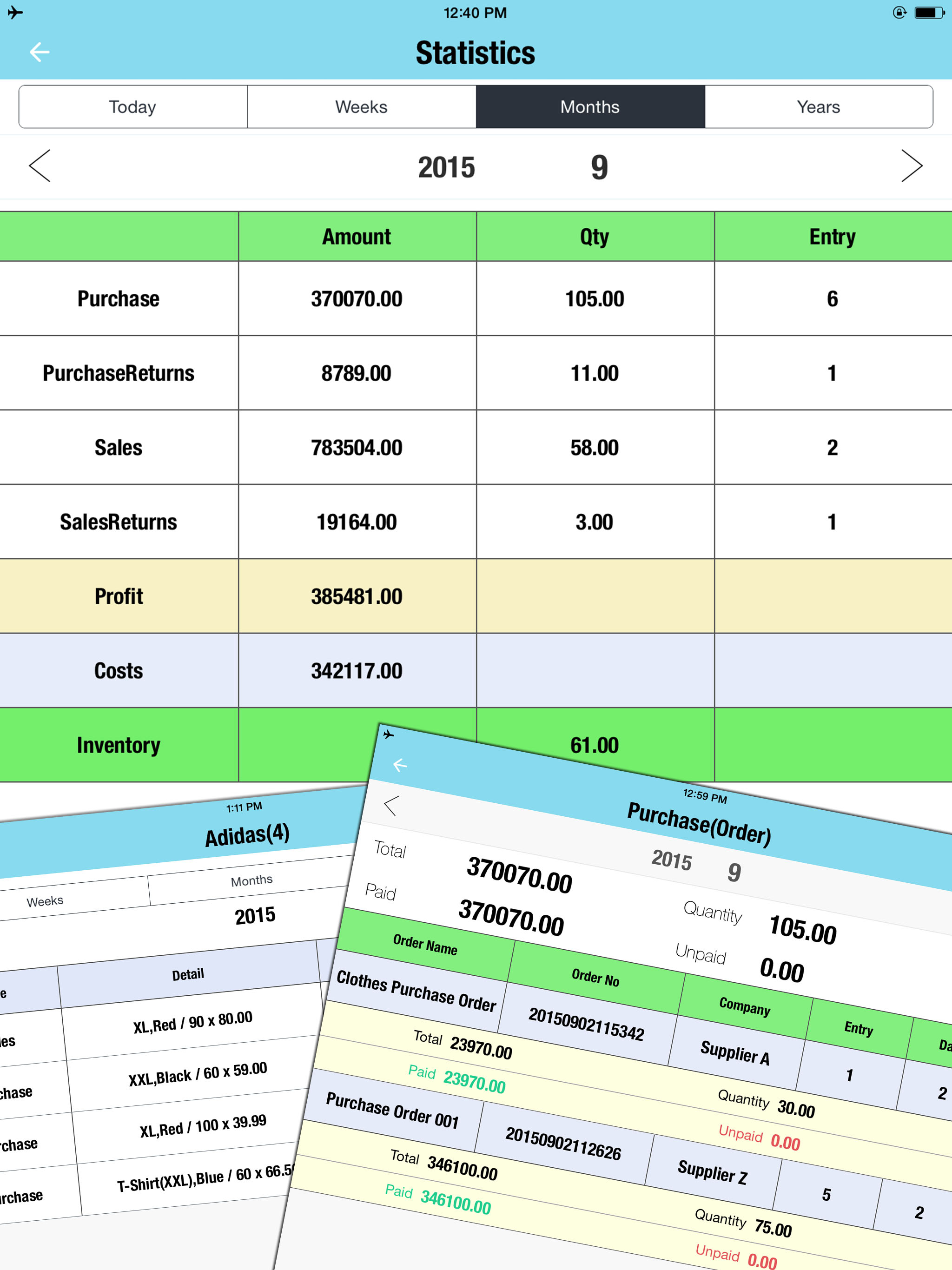Tap the Qty column header
The image size is (952, 1270).
click(x=595, y=237)
